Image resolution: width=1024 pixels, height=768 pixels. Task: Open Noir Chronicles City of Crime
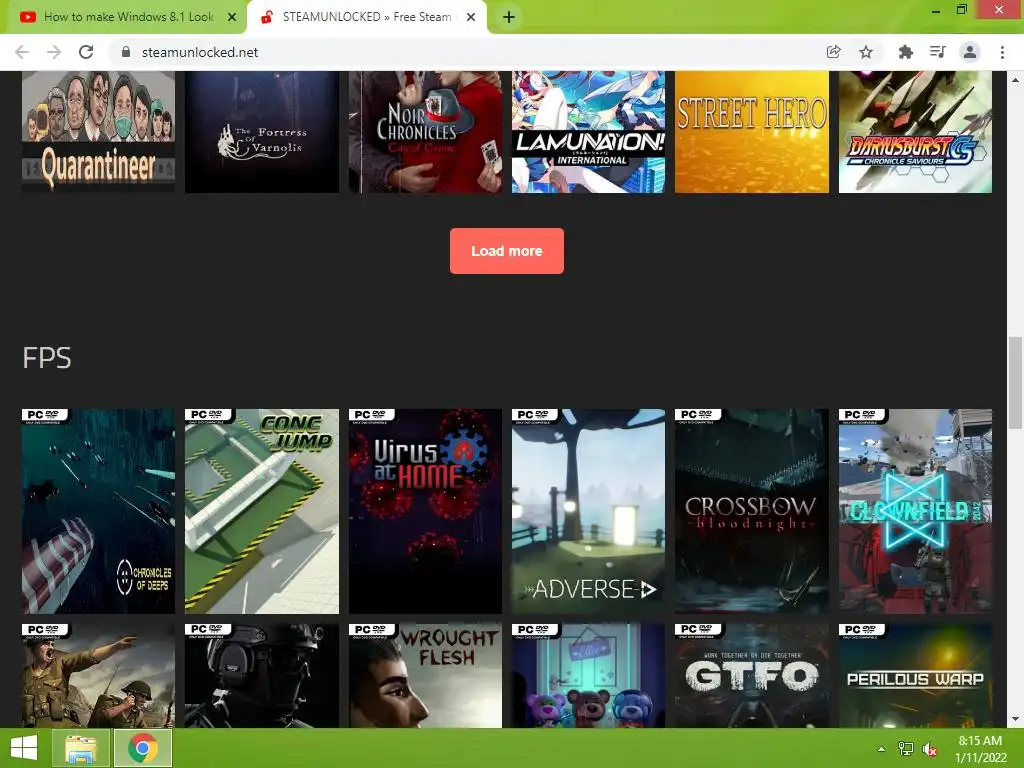click(x=425, y=132)
